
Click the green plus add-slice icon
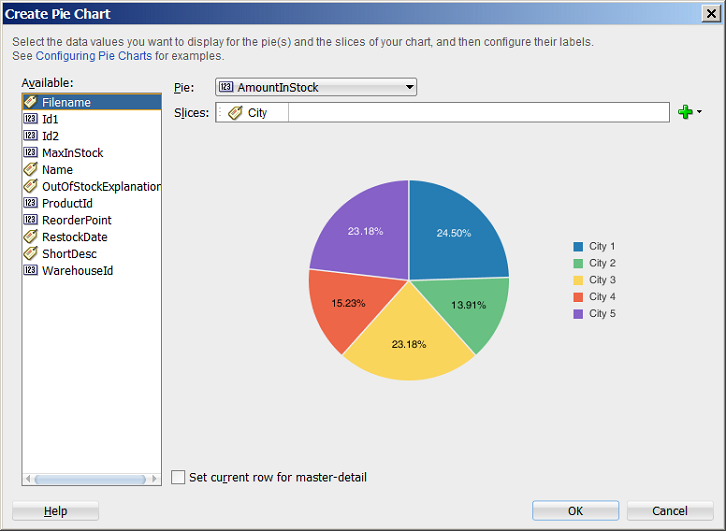(x=685, y=112)
